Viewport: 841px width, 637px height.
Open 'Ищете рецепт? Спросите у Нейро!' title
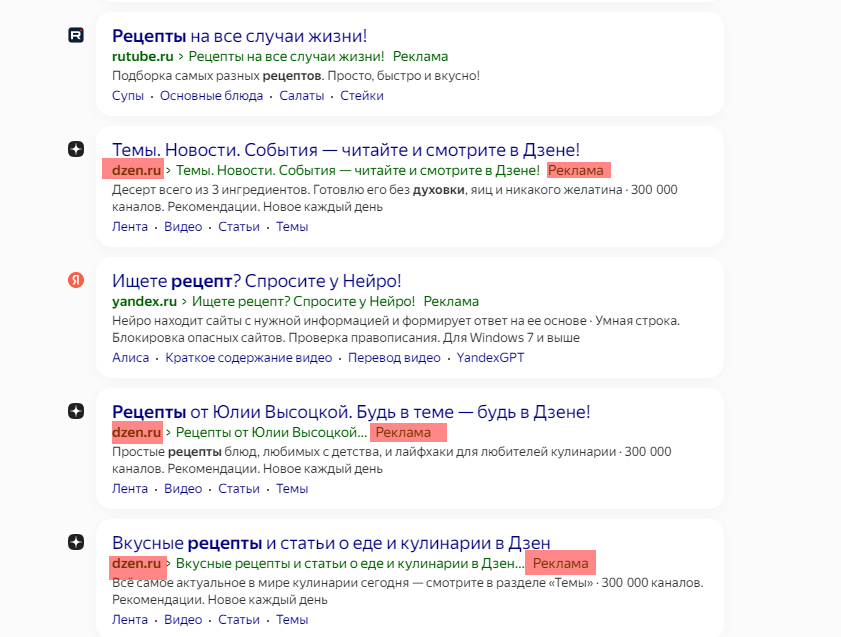256,281
